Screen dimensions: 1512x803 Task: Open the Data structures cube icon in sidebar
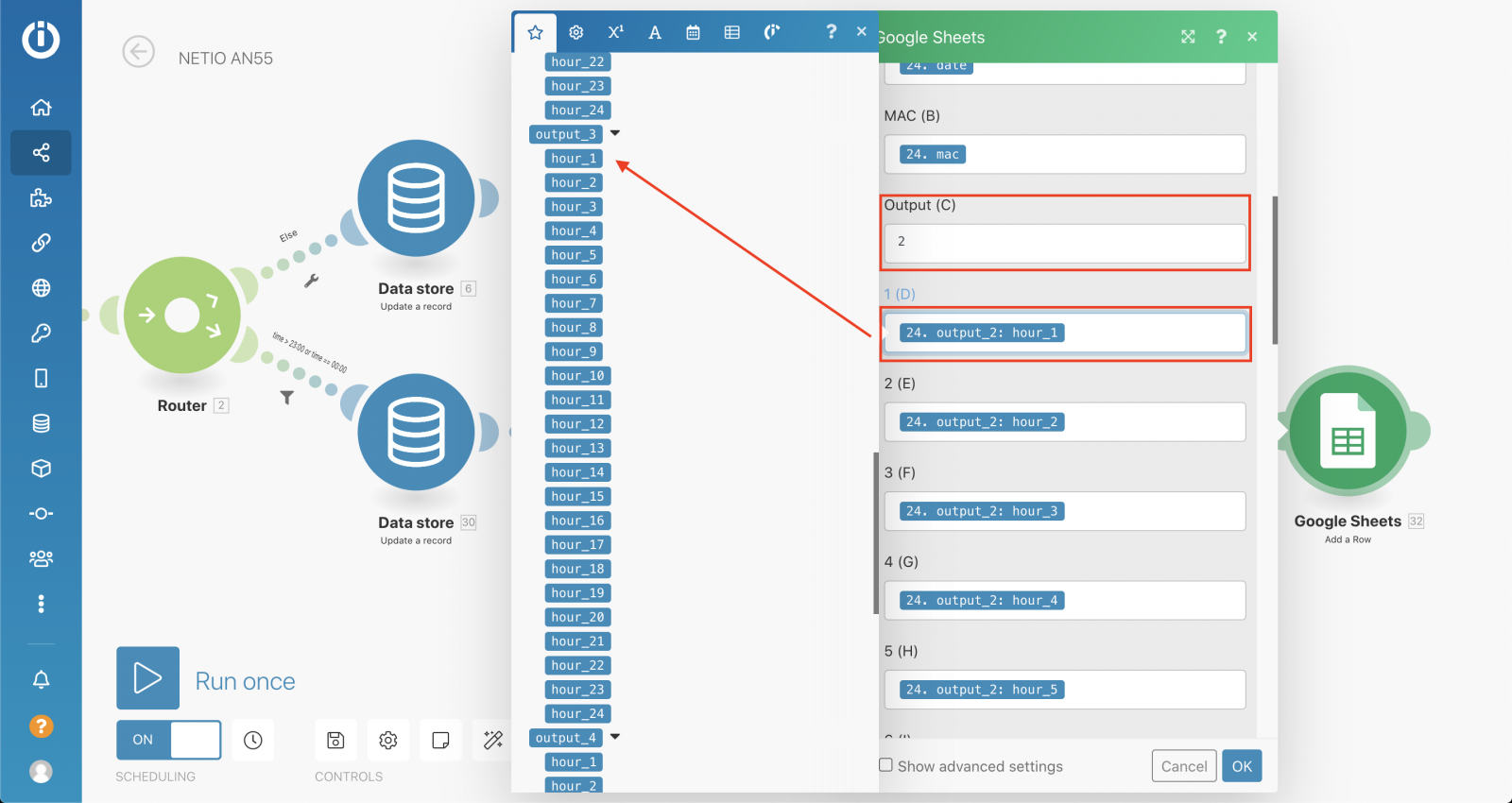point(41,469)
